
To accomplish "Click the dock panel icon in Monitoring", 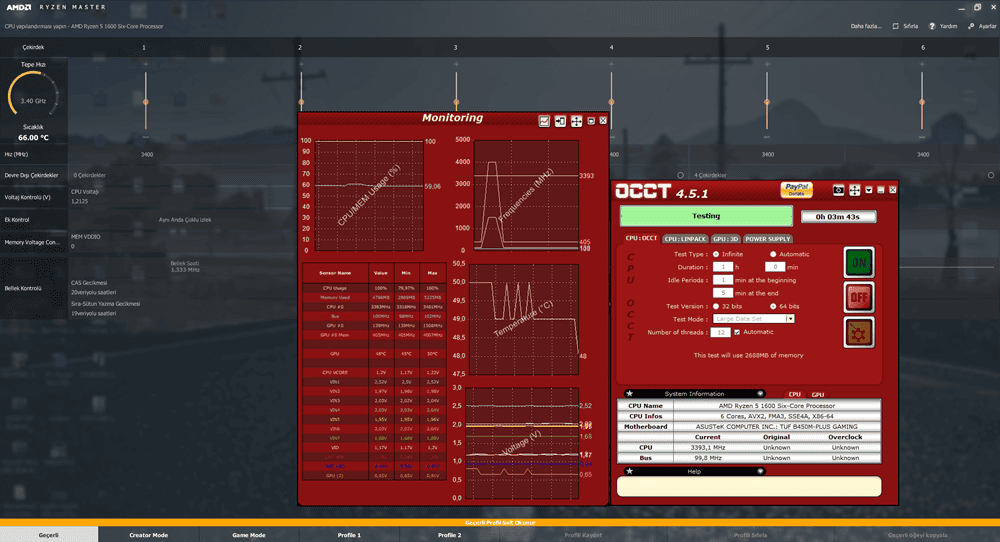I will (560, 121).
